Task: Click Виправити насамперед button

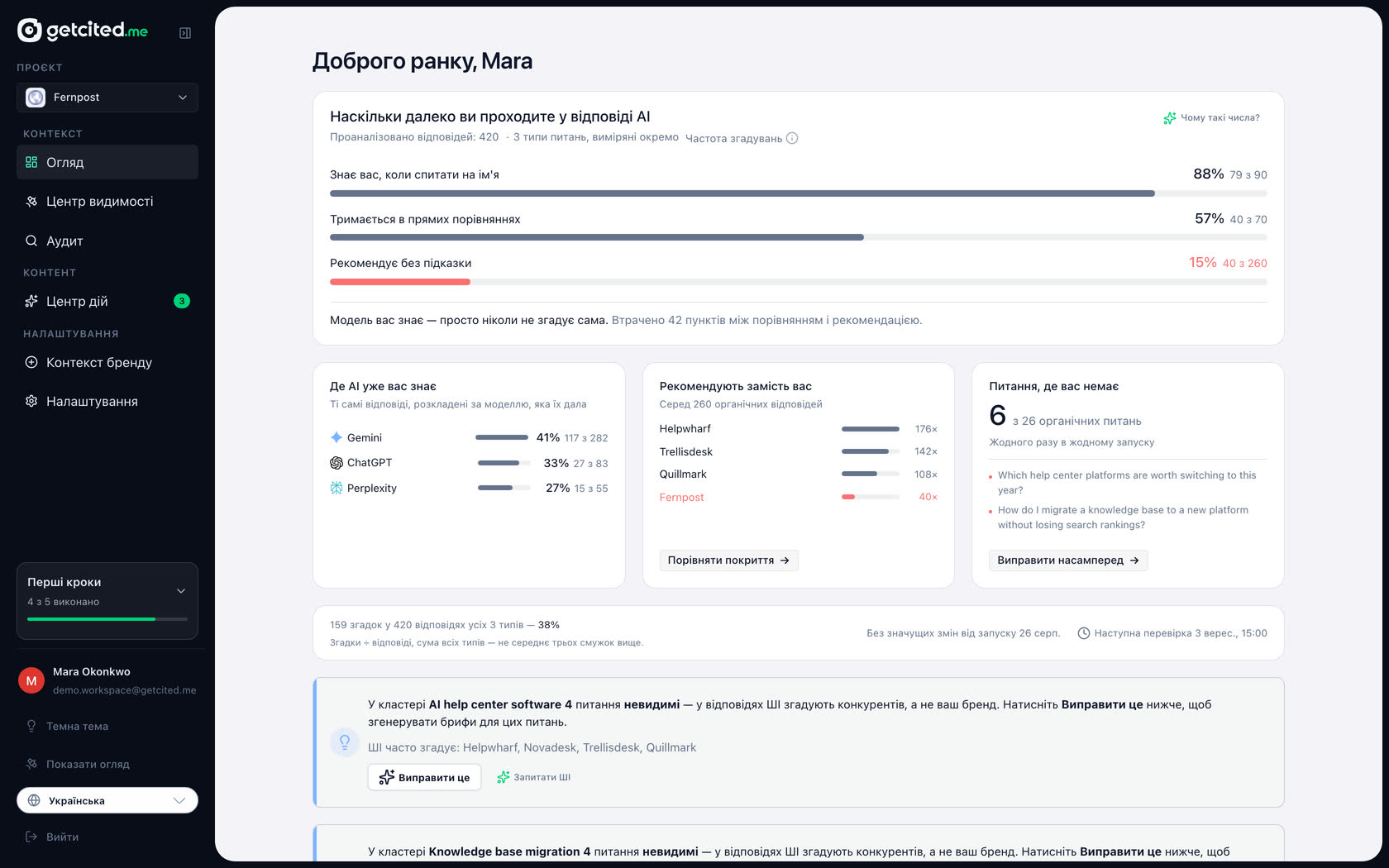Action: 1068,560
